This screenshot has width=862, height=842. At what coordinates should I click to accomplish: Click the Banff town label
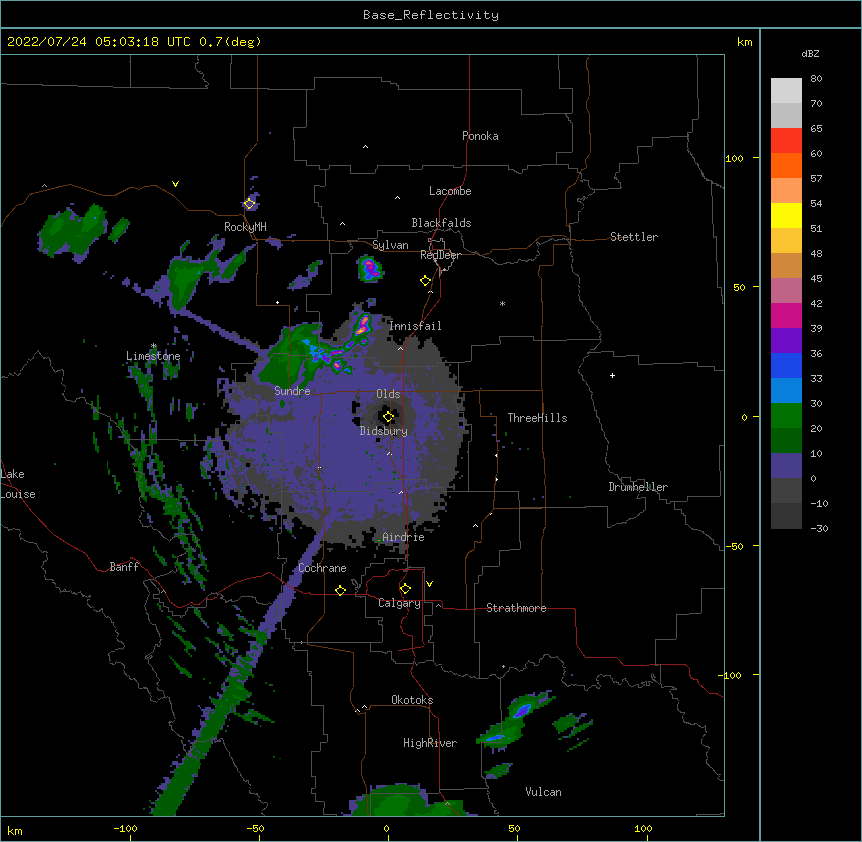(x=124, y=567)
